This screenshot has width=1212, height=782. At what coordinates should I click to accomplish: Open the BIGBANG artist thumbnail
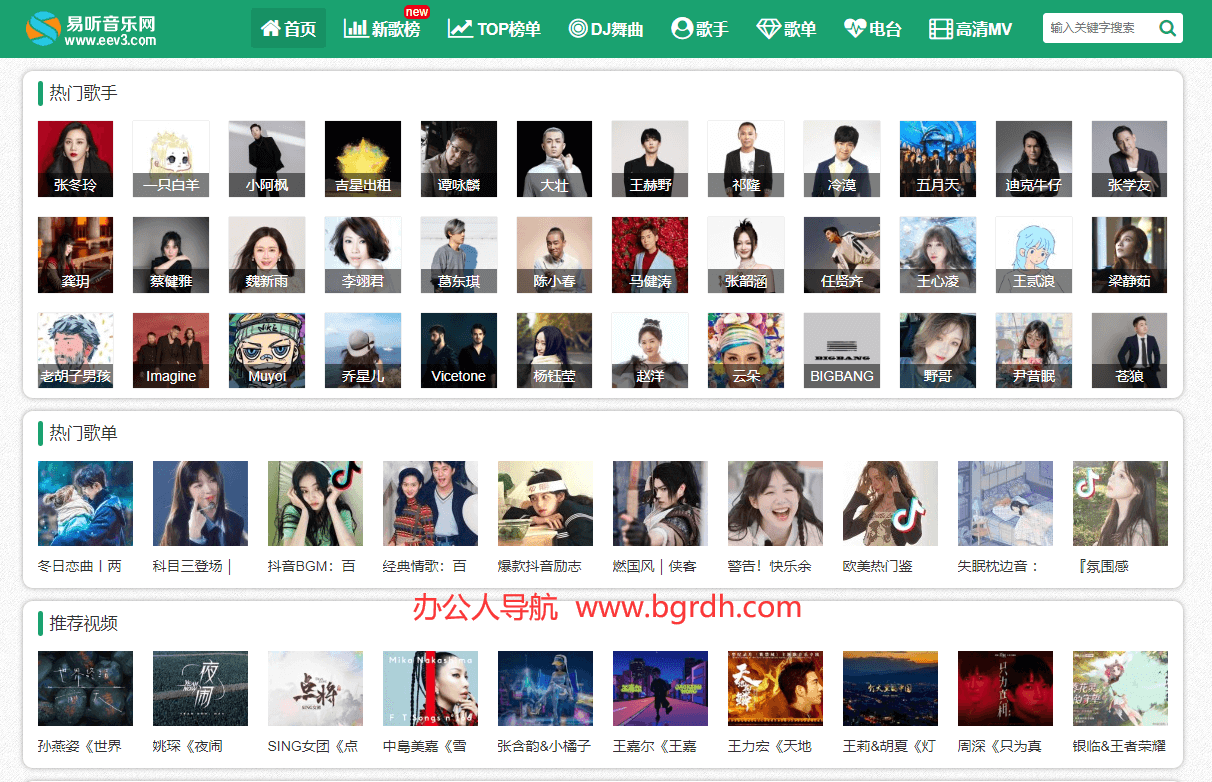pyautogui.click(x=841, y=350)
